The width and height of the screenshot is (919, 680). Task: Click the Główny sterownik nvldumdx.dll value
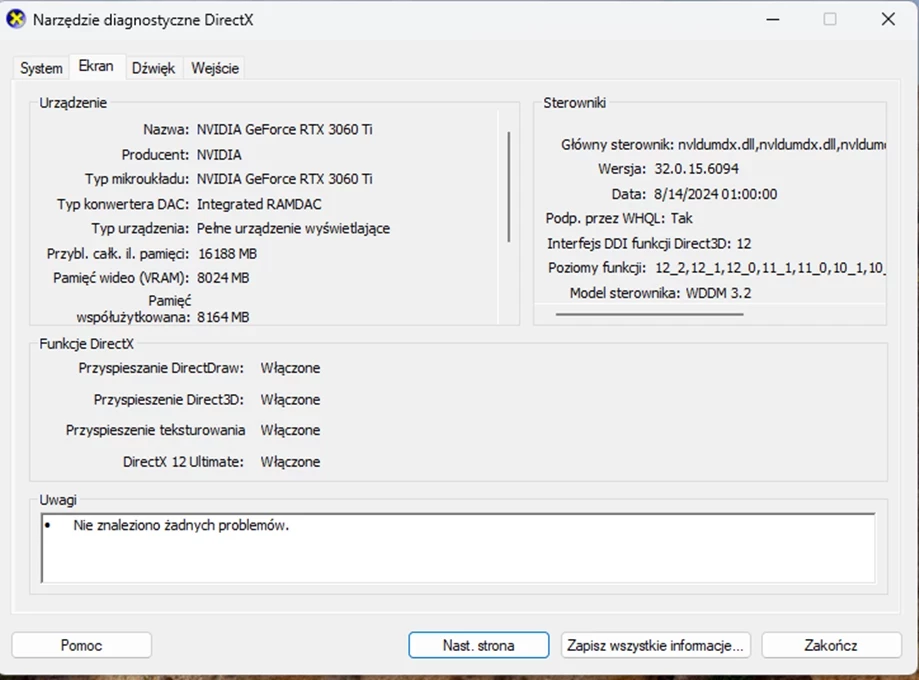[x=781, y=145]
